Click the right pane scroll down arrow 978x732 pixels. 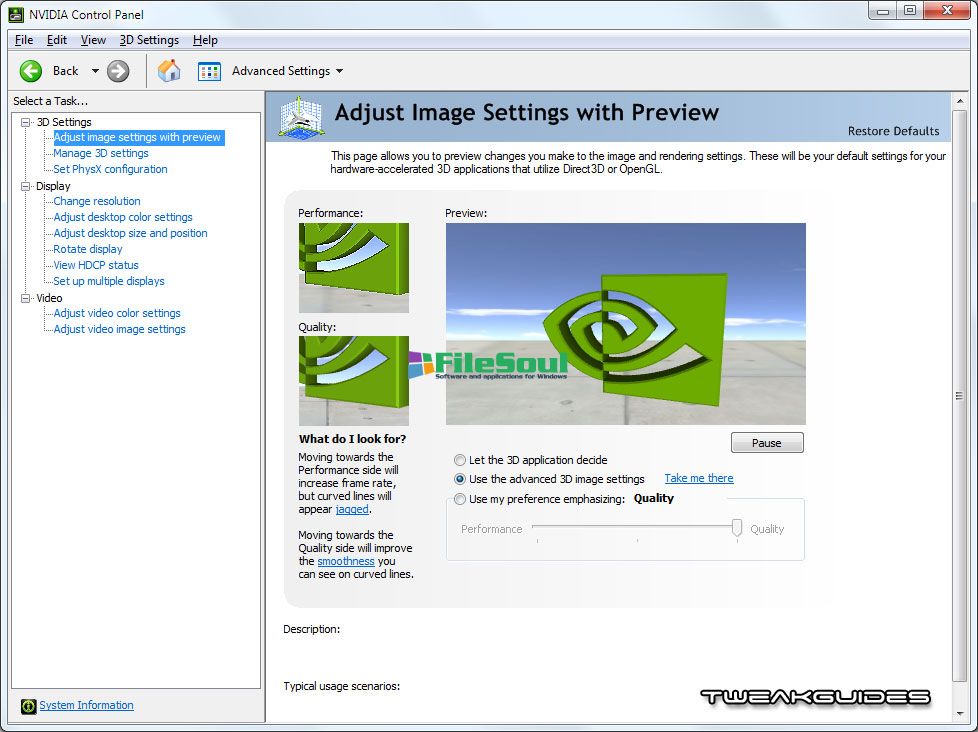(959, 714)
